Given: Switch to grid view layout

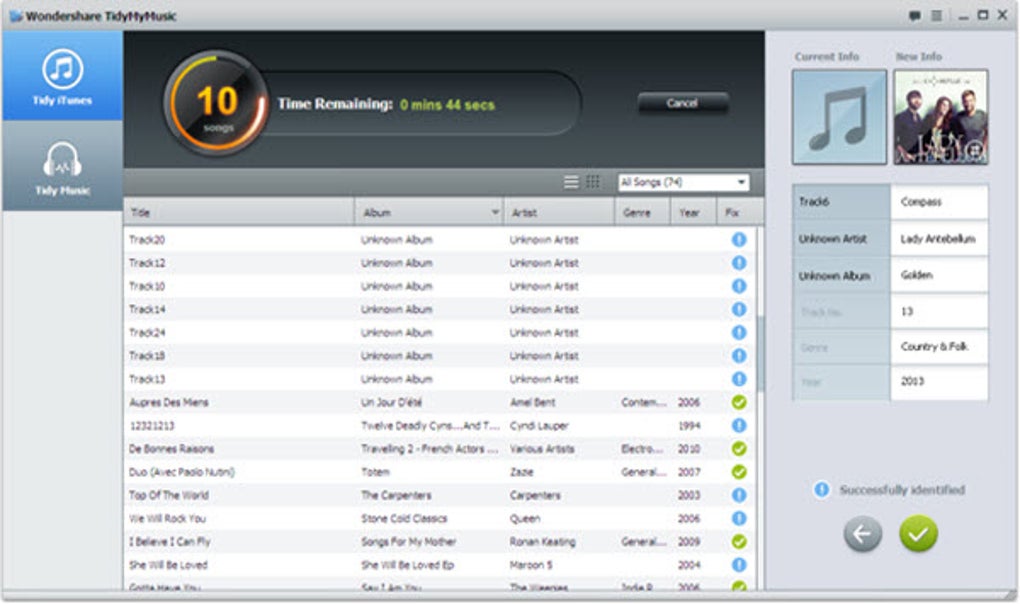Looking at the screenshot, I should (x=593, y=182).
